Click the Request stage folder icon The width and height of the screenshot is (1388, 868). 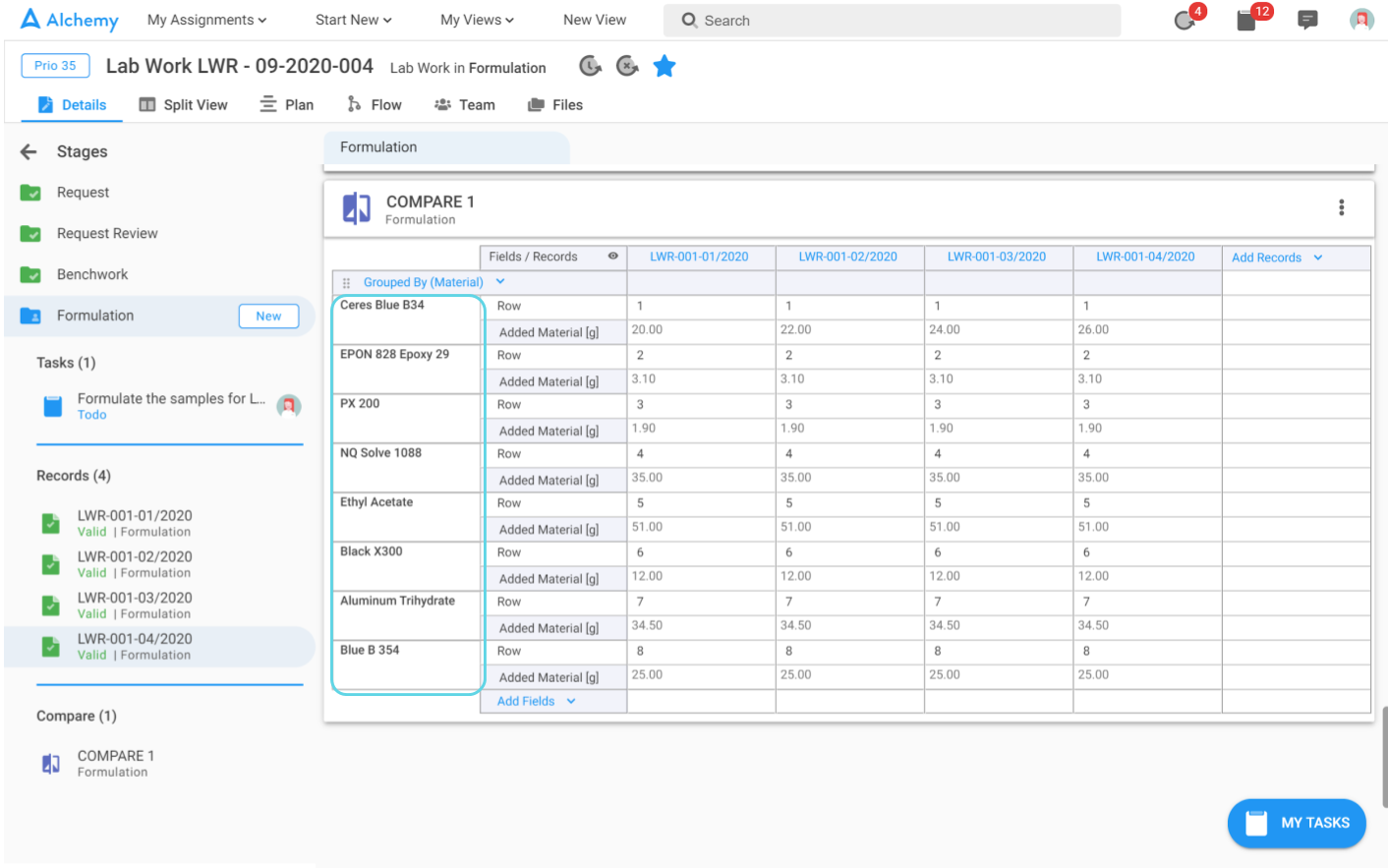tap(30, 193)
